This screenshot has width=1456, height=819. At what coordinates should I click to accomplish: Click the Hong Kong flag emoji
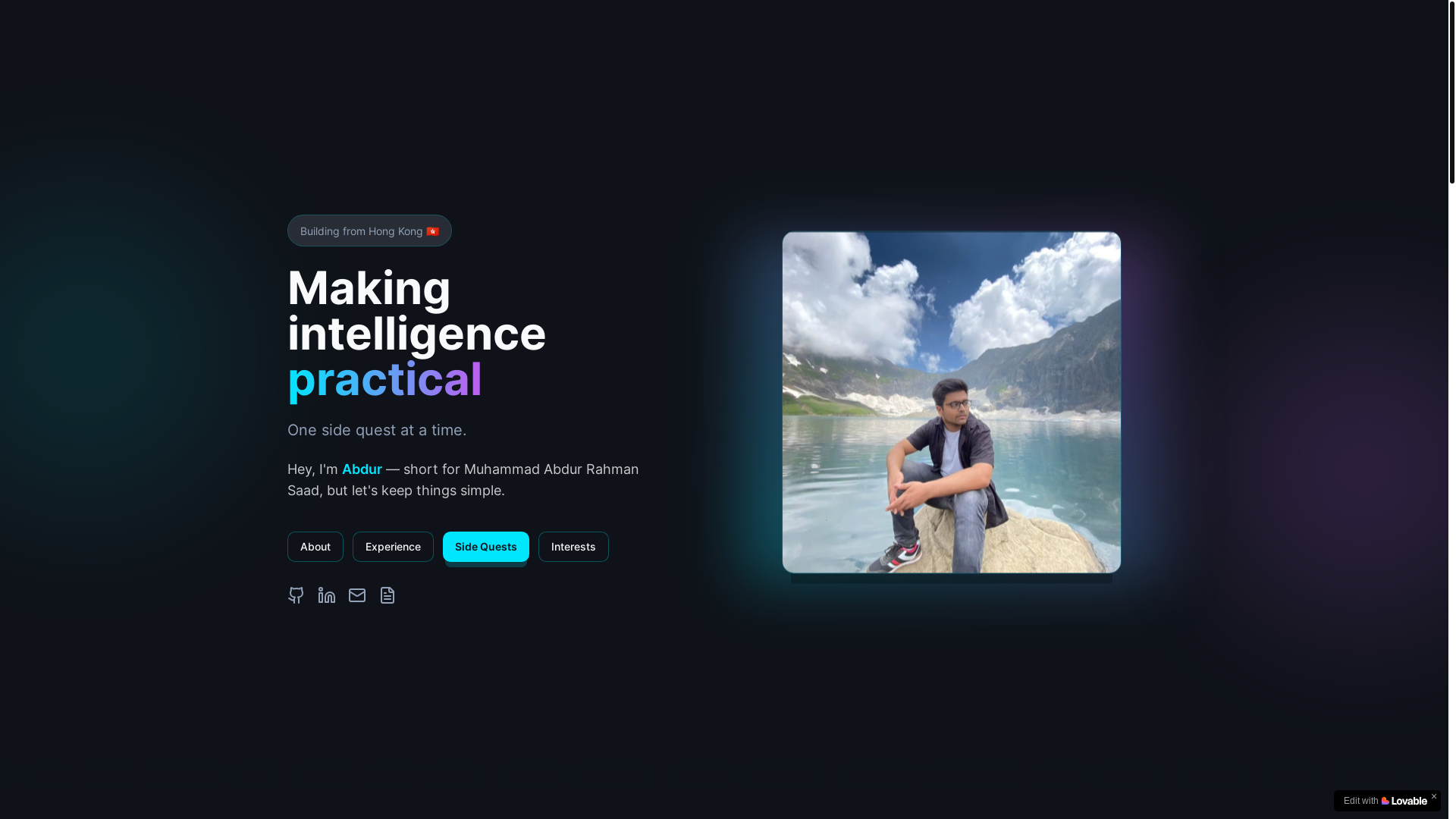coord(432,231)
